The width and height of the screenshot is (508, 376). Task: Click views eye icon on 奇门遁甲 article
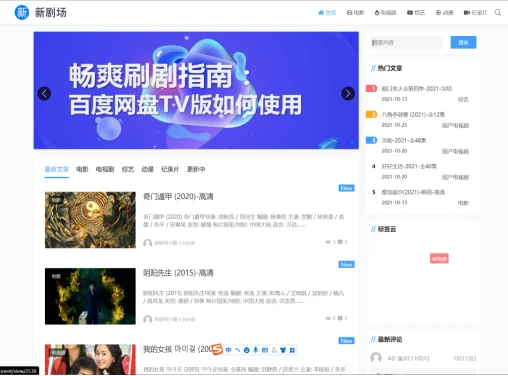coord(328,242)
